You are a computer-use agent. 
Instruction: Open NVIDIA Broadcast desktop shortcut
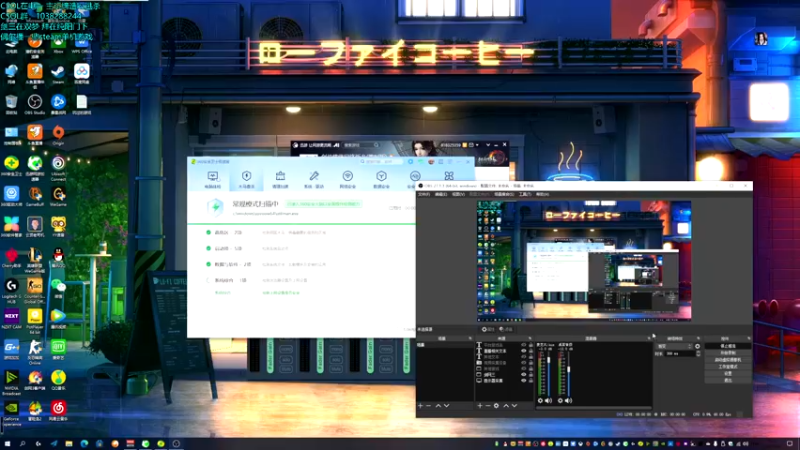click(x=11, y=383)
